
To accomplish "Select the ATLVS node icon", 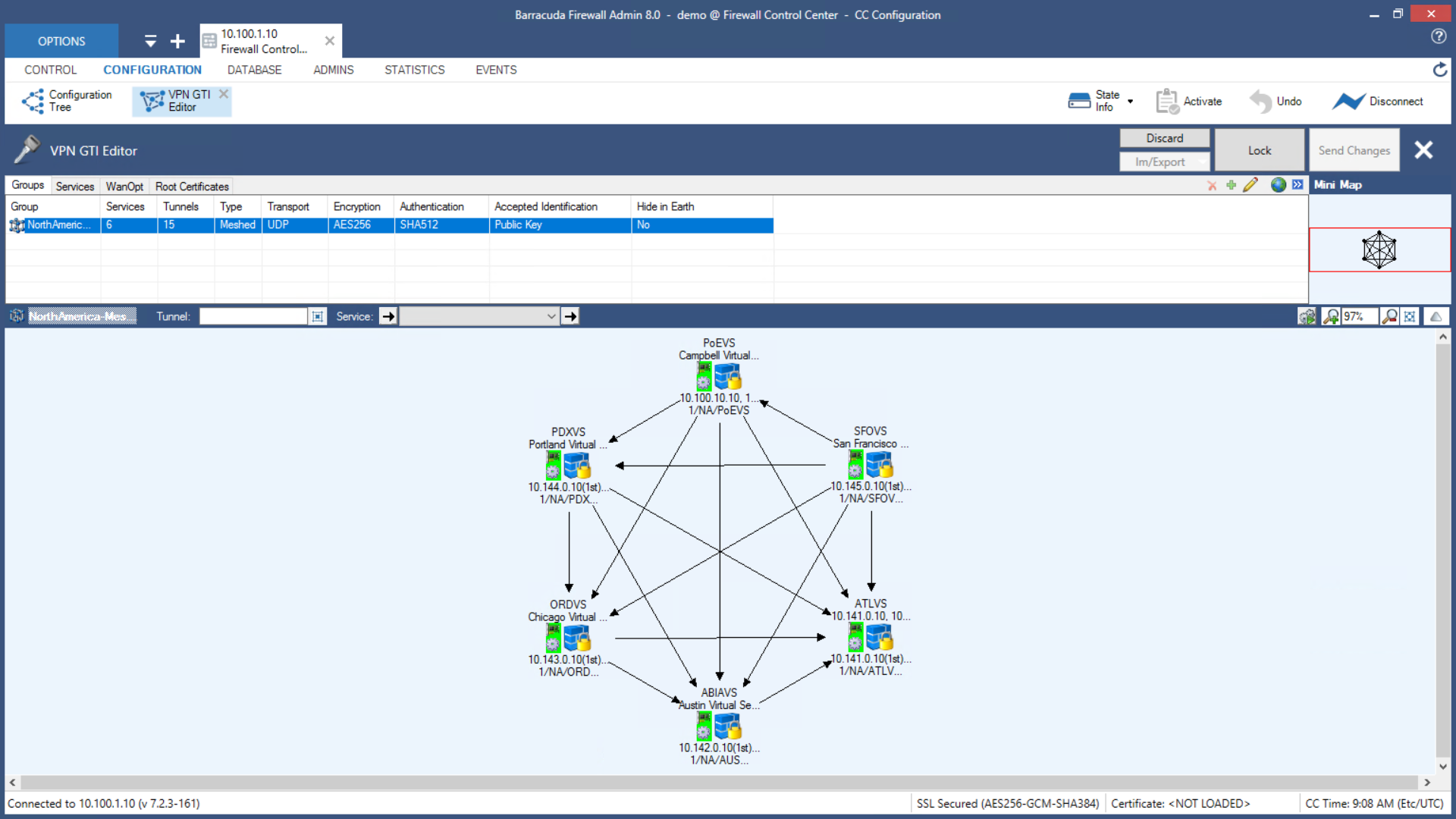I will coord(870,637).
